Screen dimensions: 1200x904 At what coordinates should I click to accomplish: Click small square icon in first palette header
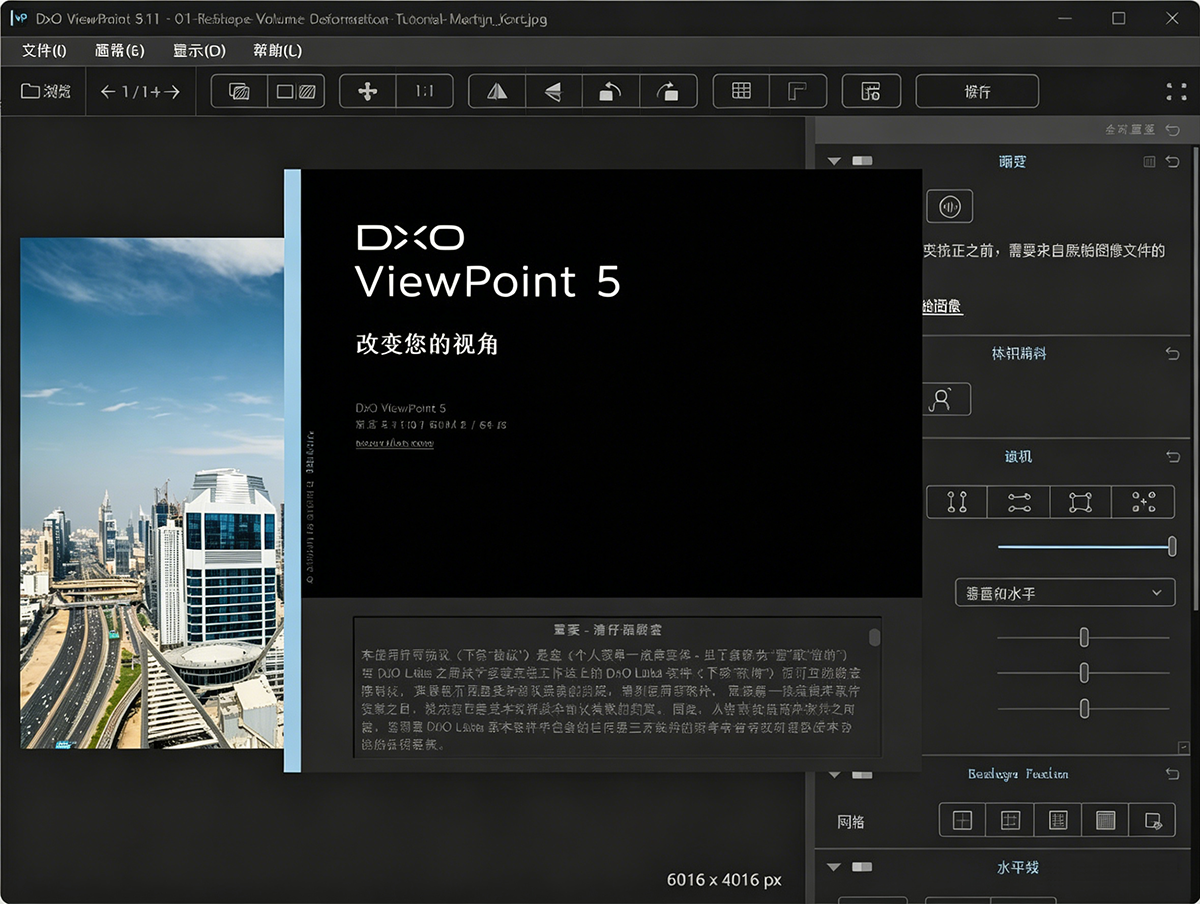1150,162
